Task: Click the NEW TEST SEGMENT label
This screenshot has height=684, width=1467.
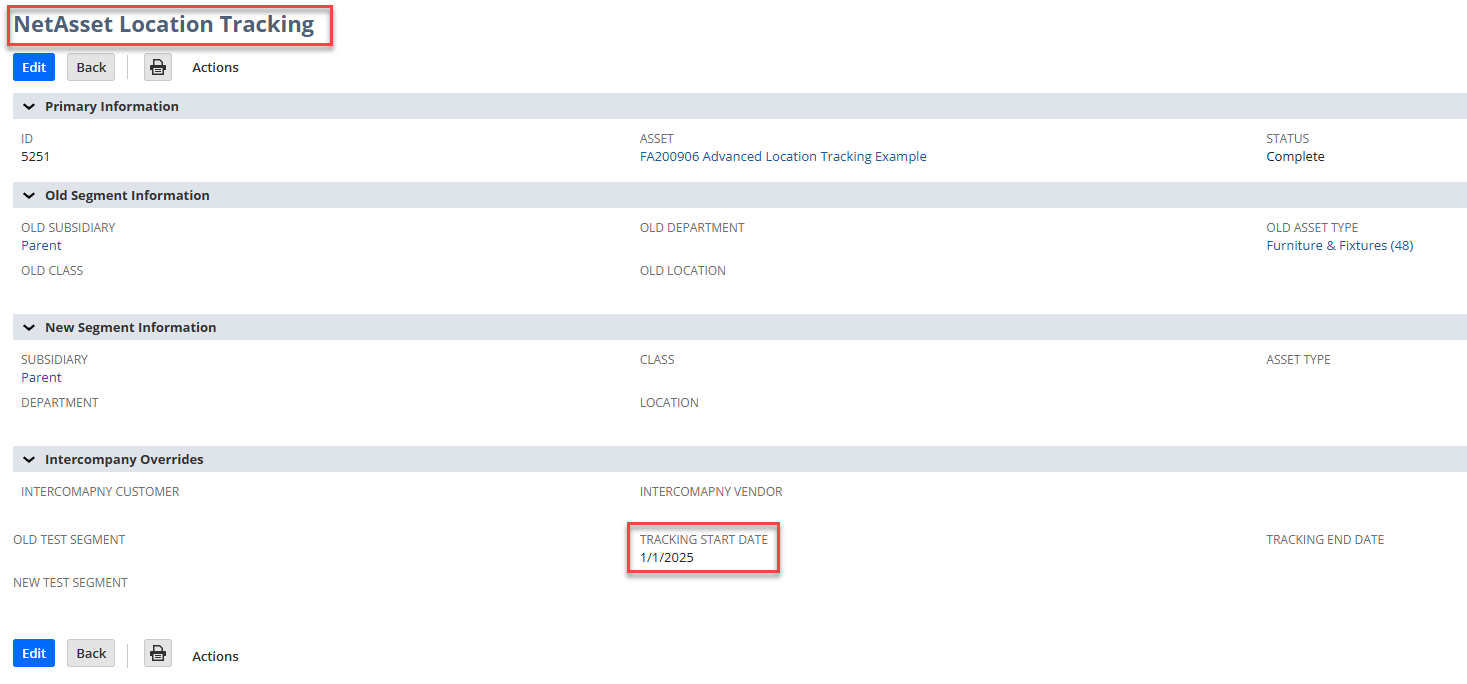Action: click(x=70, y=582)
